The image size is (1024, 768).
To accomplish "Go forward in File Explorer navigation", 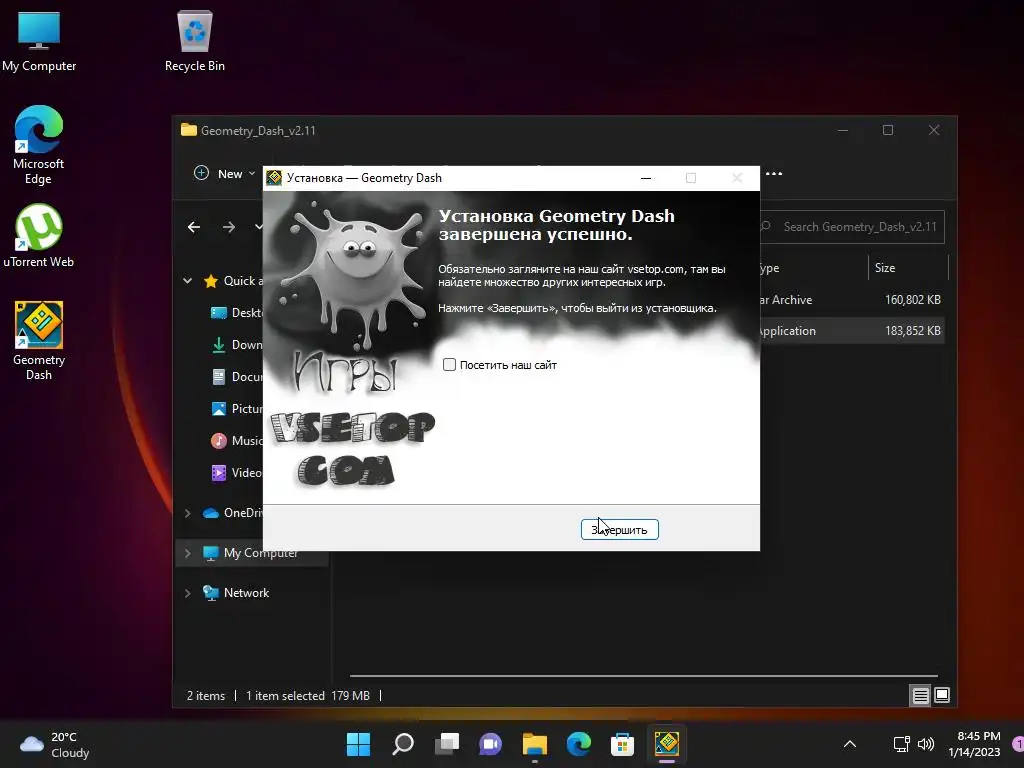I will (x=229, y=227).
